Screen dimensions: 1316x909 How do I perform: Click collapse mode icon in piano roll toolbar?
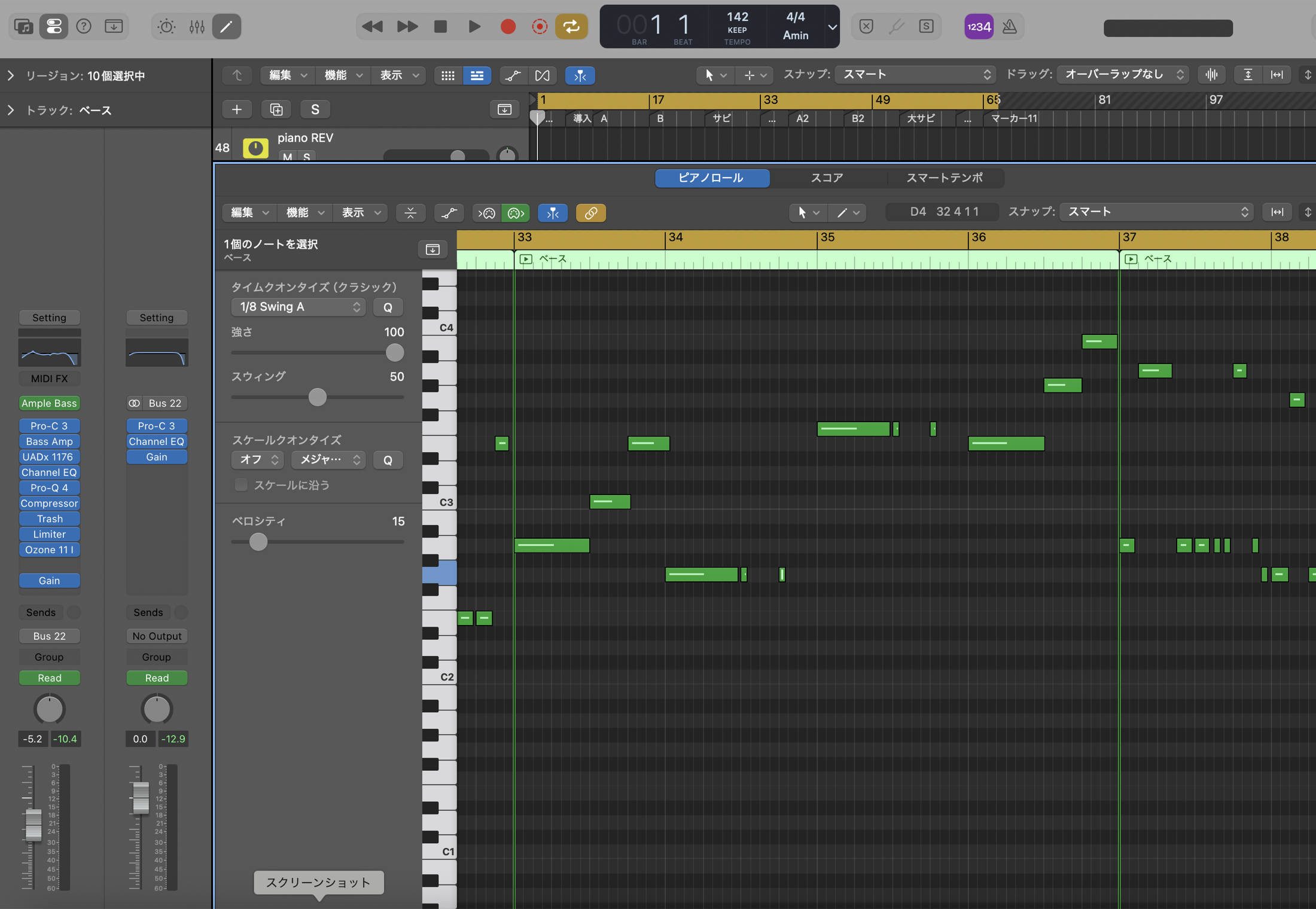(x=410, y=213)
